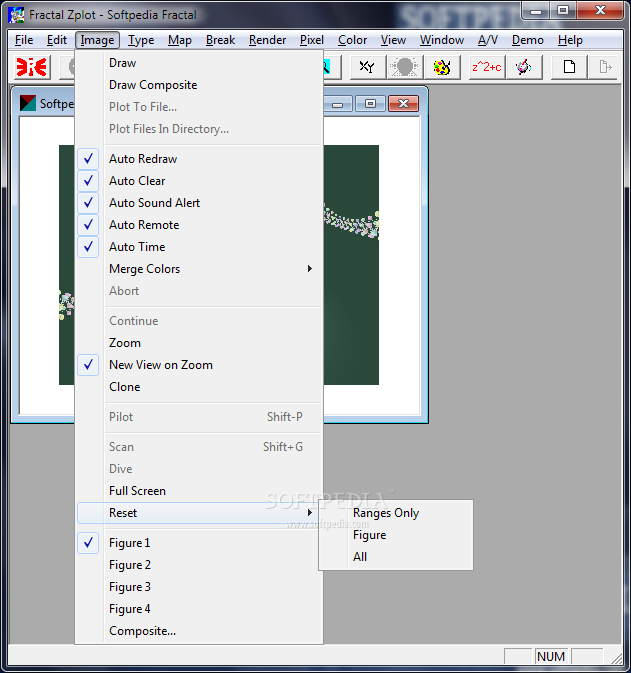
Task: Choose All in the Reset submenu
Action: coord(396,557)
